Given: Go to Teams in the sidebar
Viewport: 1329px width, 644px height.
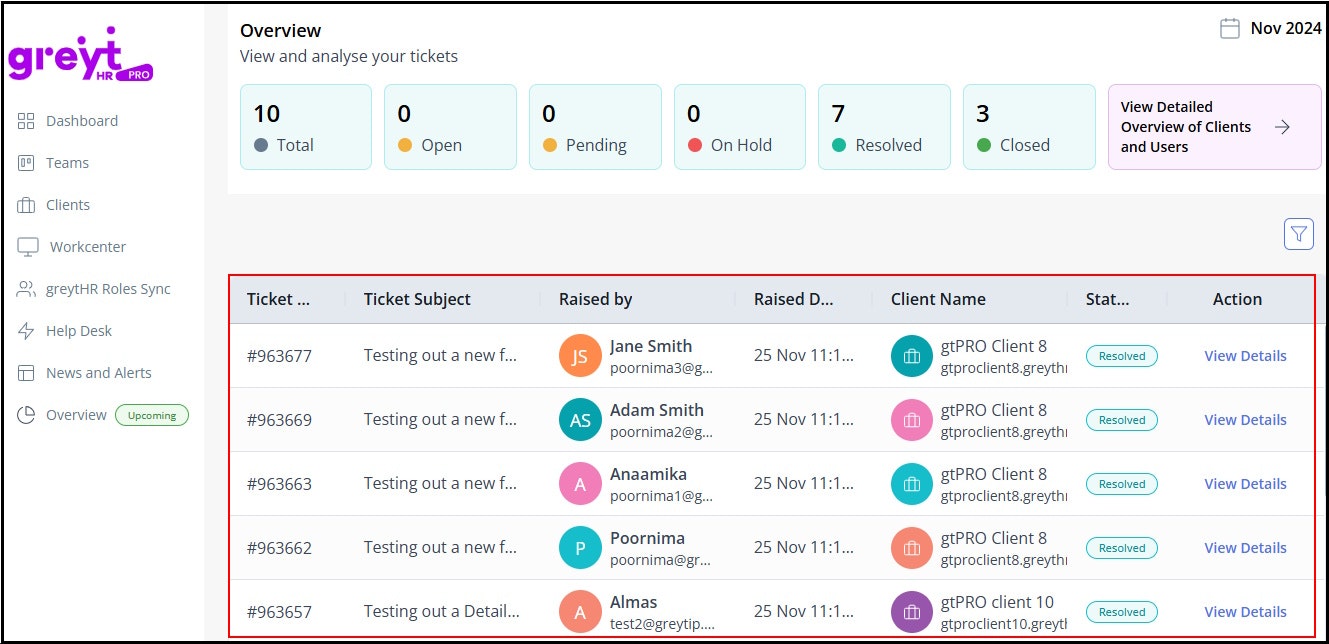Looking at the screenshot, I should (x=67, y=163).
